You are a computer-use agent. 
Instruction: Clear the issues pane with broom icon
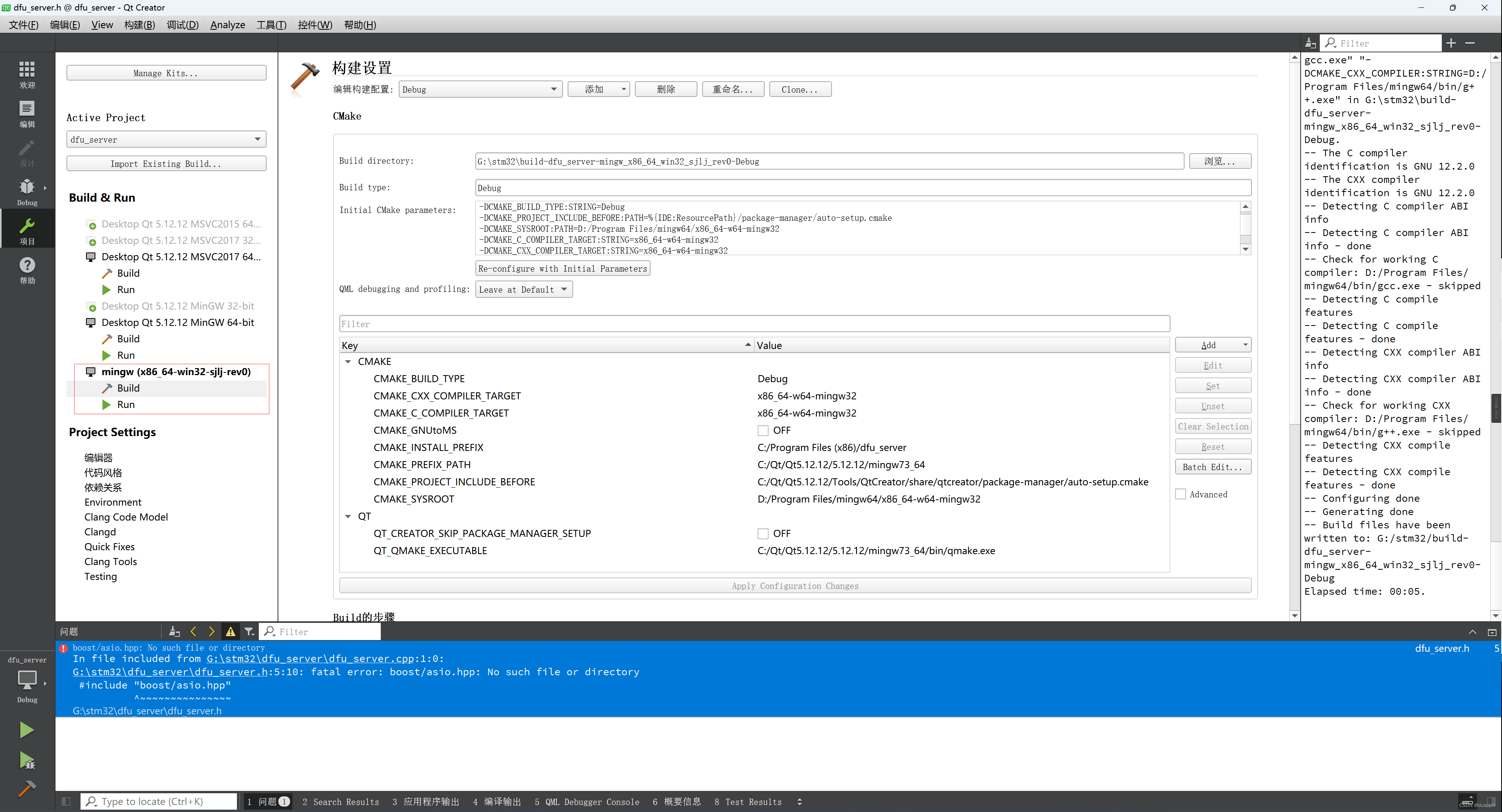coord(174,631)
